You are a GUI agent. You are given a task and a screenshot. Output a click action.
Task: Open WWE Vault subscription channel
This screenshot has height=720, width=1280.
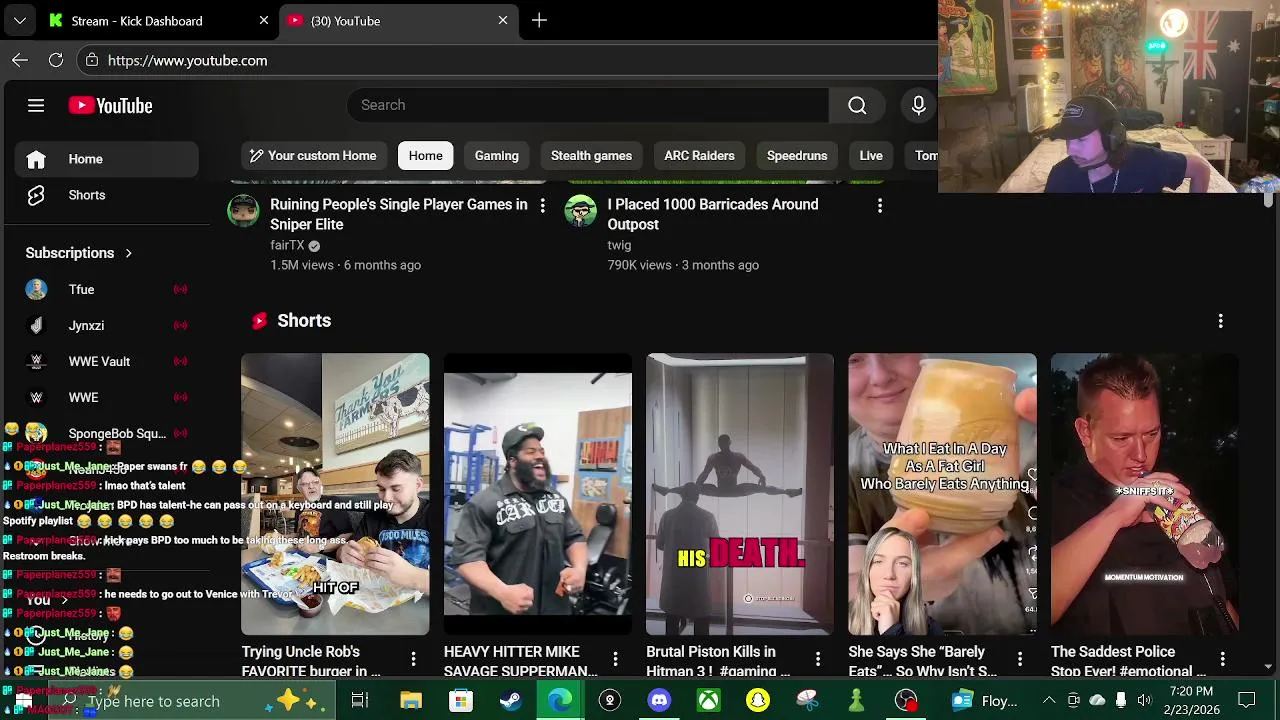107,361
